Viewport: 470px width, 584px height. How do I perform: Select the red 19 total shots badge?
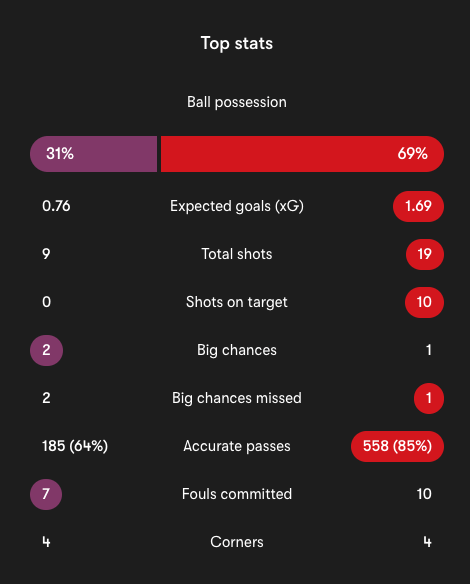(x=425, y=254)
